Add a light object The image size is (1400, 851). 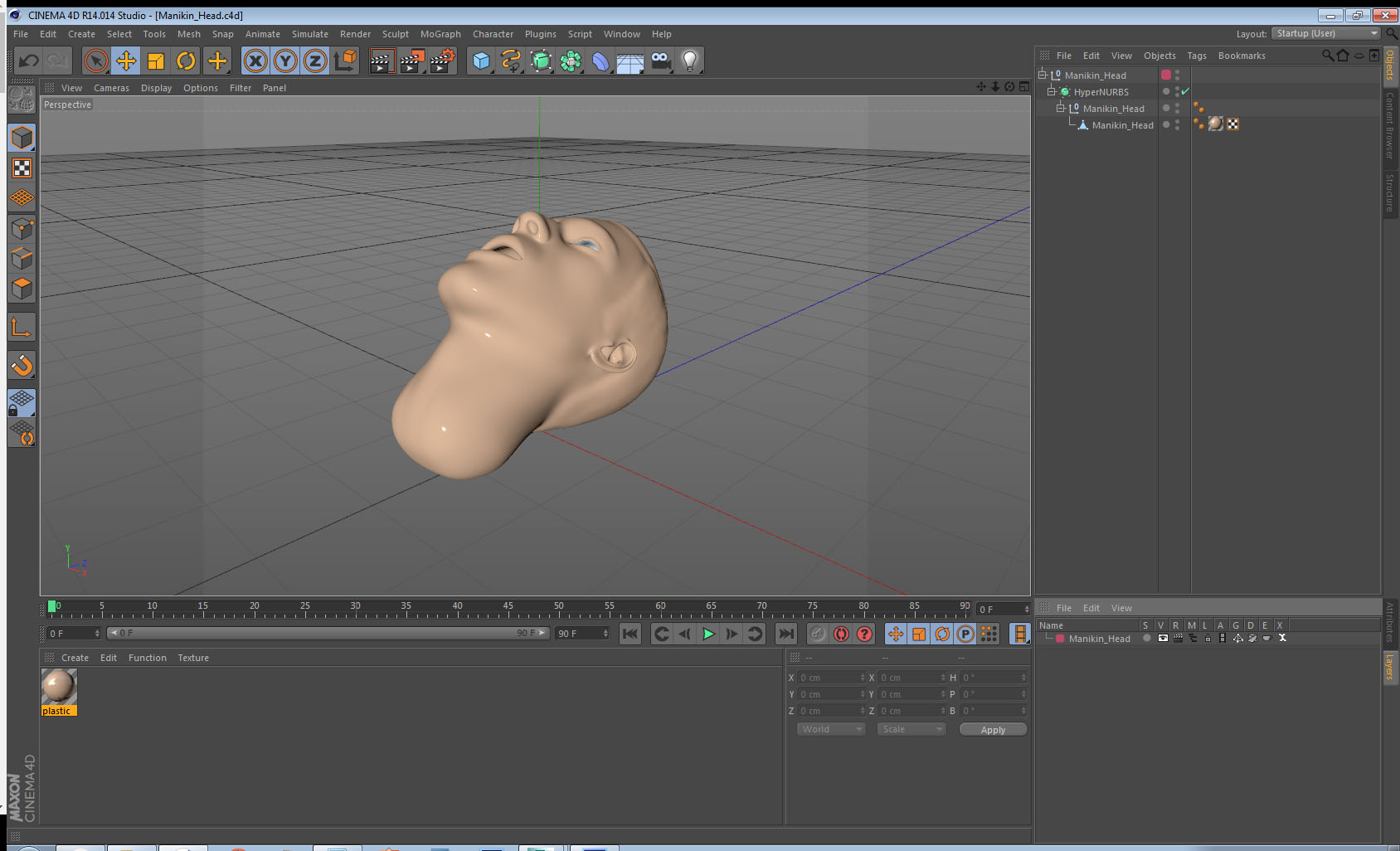click(690, 61)
